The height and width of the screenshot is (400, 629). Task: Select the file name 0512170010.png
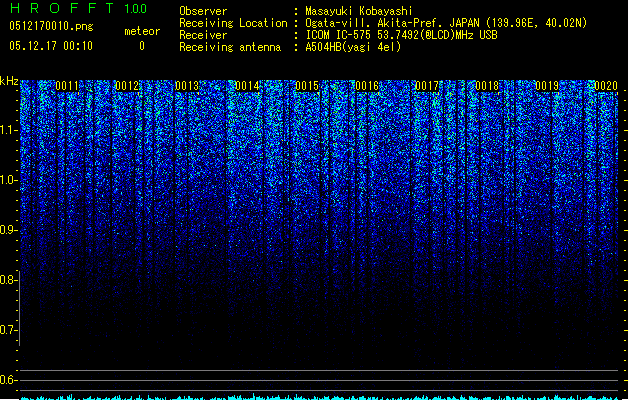tap(51, 26)
